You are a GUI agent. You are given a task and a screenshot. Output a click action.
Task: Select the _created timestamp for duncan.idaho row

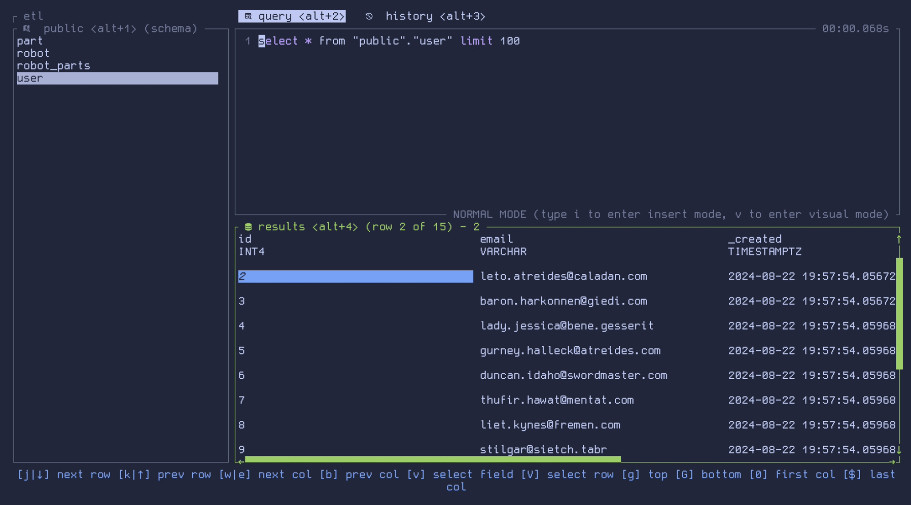pyautogui.click(x=812, y=376)
